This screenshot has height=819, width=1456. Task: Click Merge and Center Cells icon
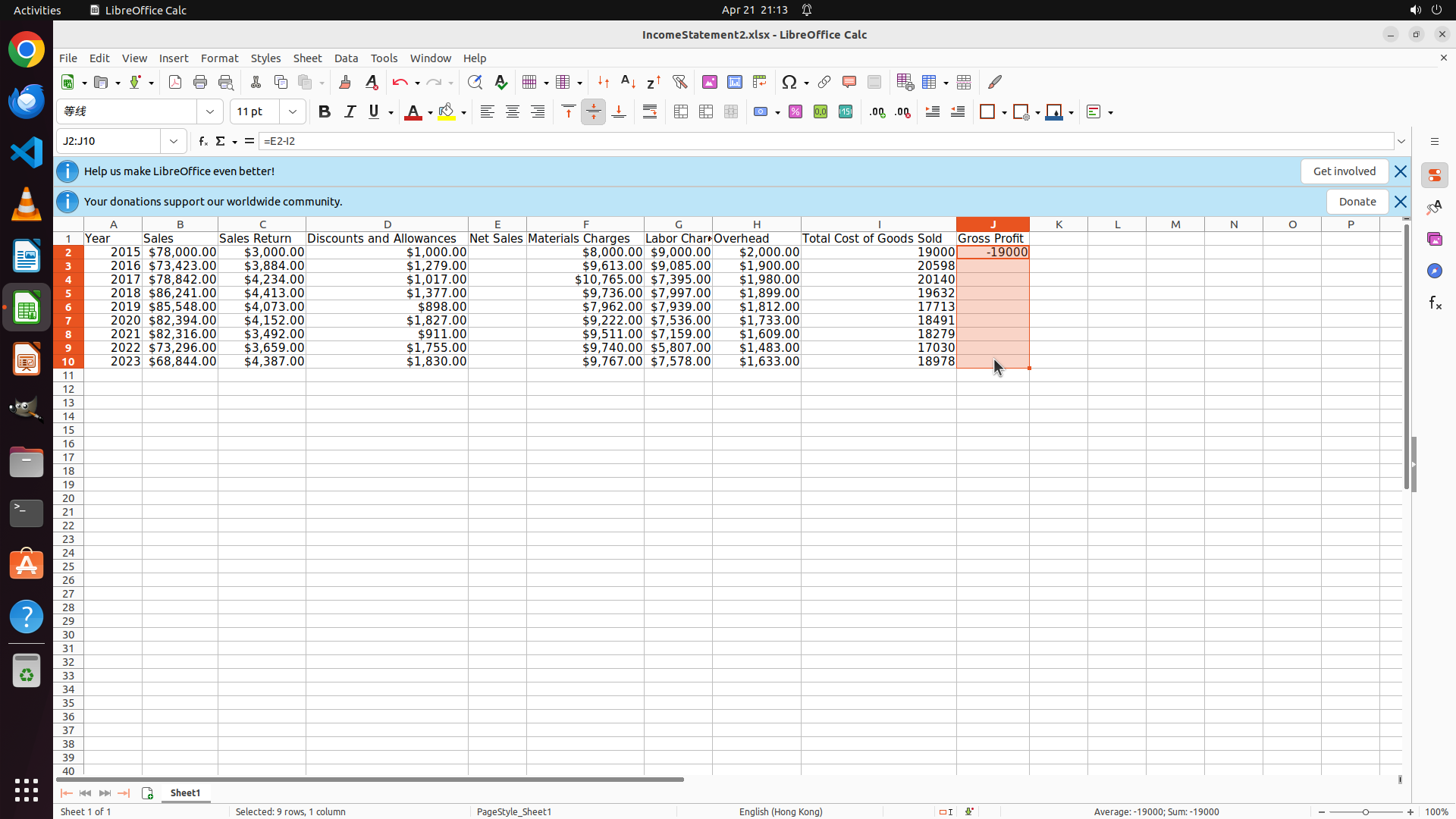click(680, 112)
